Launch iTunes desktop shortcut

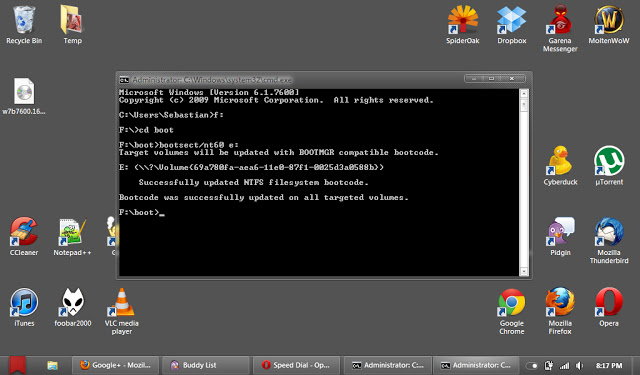24,308
